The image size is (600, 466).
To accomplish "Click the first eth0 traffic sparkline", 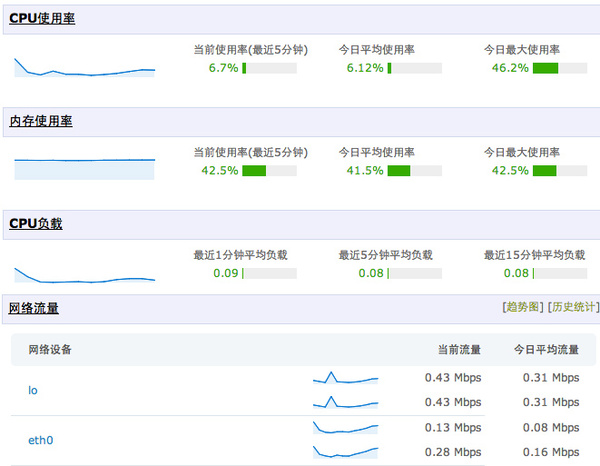I will (346, 428).
